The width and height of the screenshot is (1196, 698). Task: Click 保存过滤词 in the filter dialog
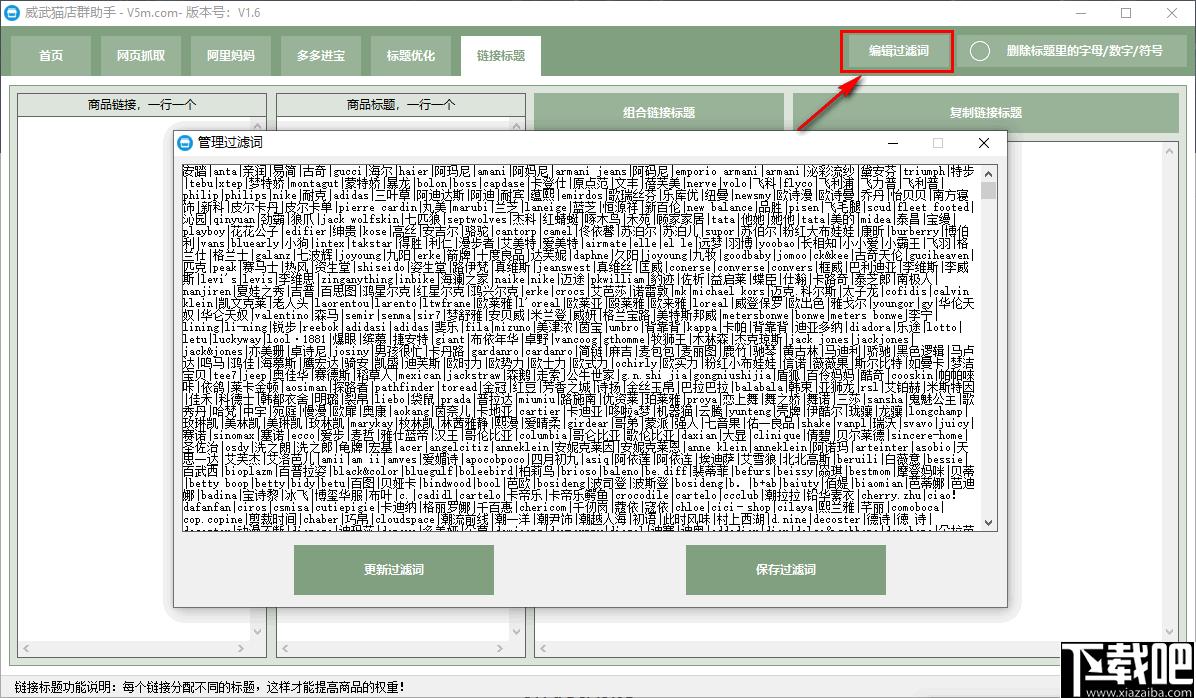click(x=786, y=570)
